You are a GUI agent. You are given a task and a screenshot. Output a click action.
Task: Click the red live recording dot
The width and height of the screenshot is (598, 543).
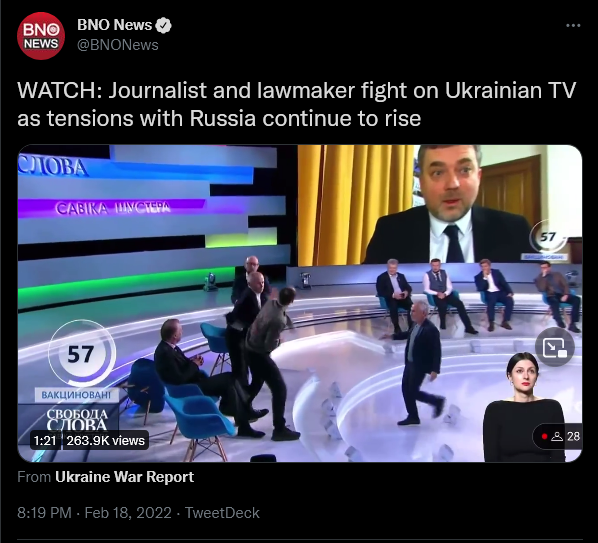click(544, 436)
